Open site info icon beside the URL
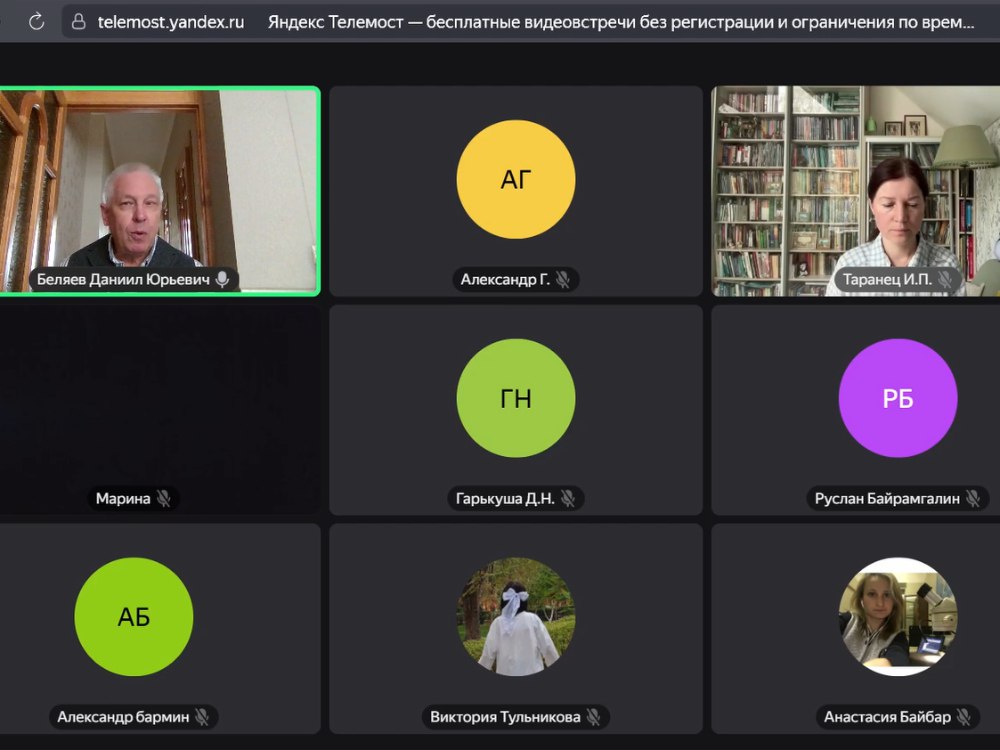 coord(79,22)
